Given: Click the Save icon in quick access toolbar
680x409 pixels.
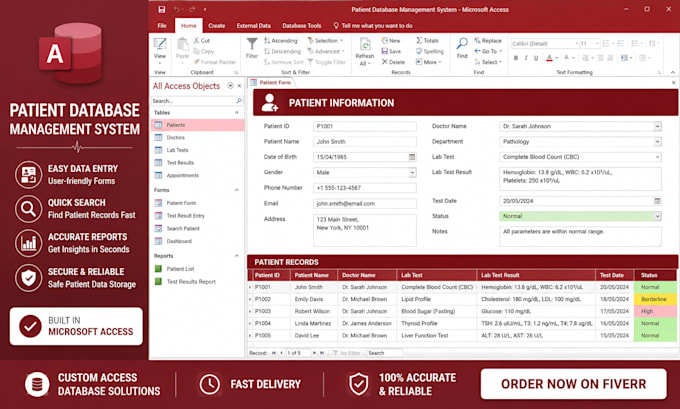Looking at the screenshot, I should [161, 10].
